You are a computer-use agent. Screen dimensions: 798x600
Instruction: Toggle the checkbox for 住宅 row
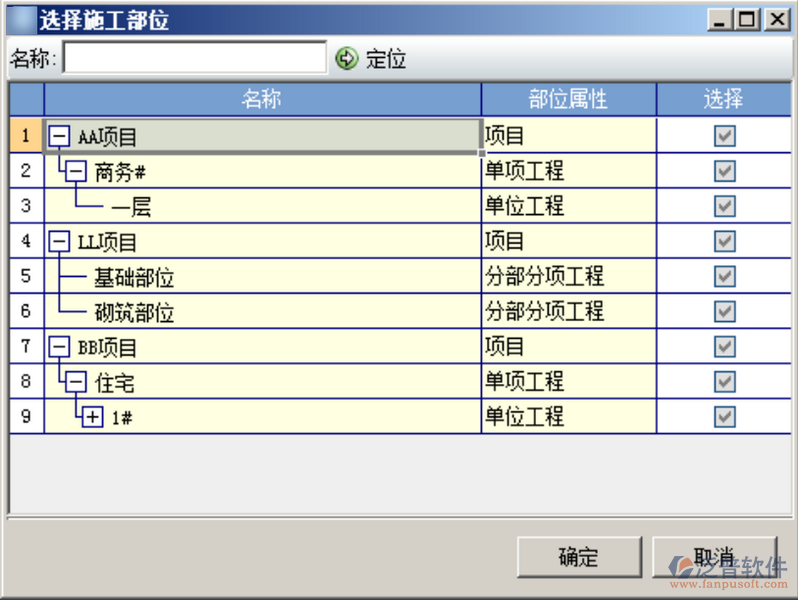coord(724,381)
